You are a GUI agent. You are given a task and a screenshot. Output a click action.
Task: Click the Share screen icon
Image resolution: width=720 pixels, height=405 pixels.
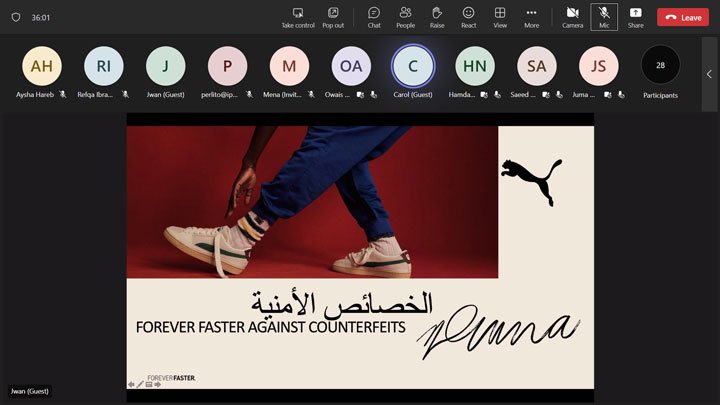[635, 17]
